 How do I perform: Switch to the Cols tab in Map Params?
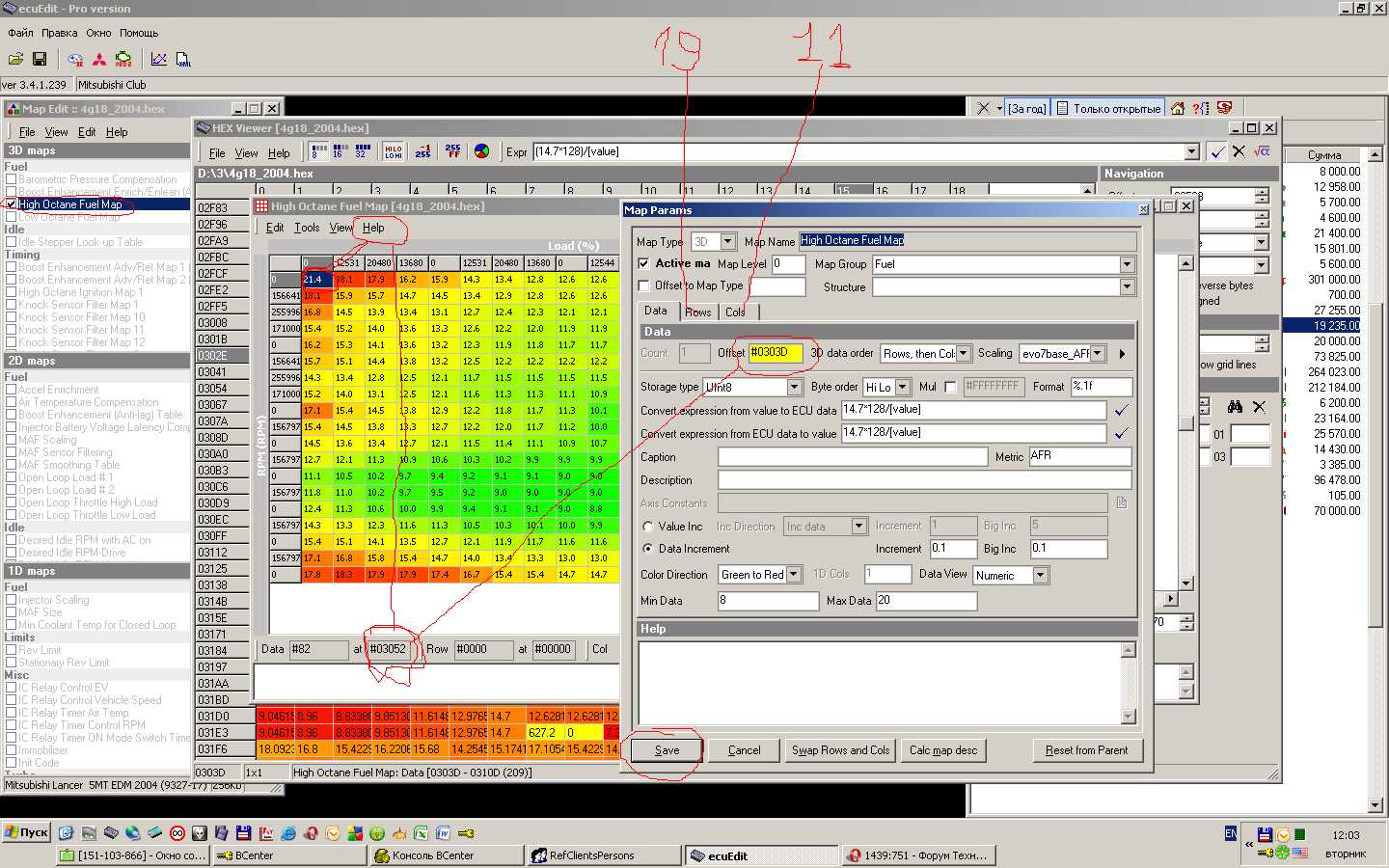click(x=735, y=312)
